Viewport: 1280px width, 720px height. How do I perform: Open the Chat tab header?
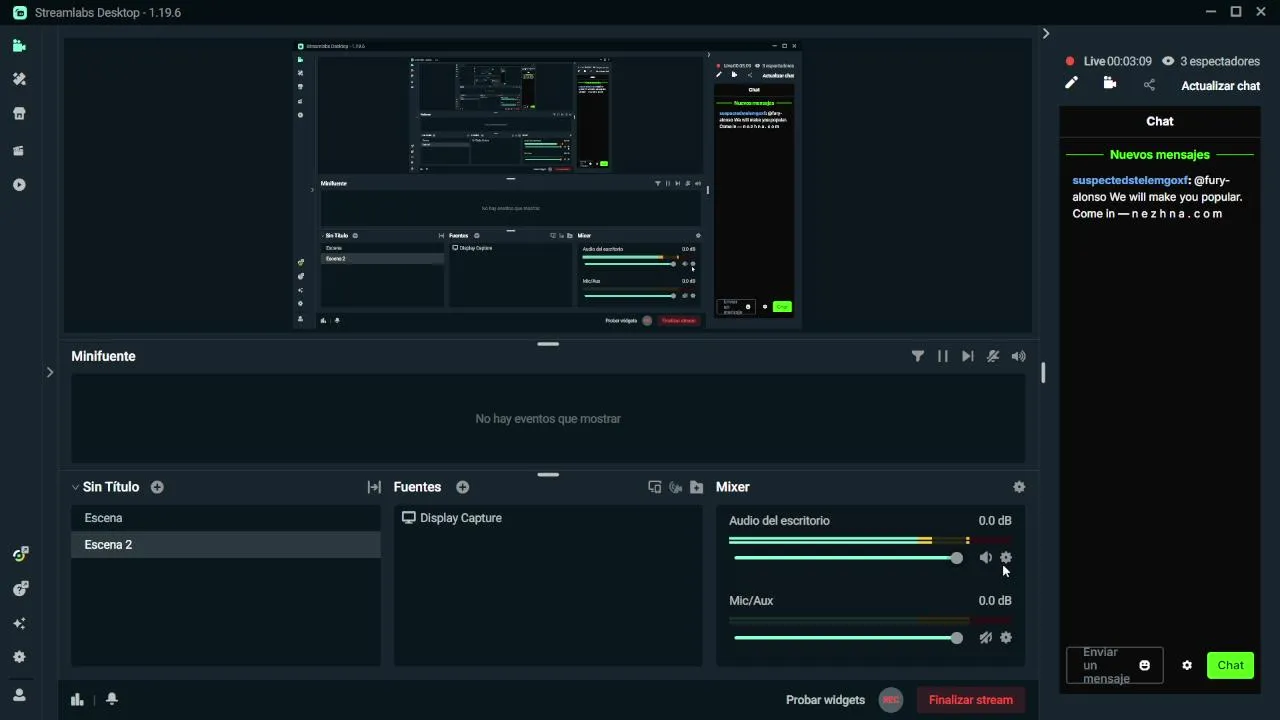(x=1160, y=121)
